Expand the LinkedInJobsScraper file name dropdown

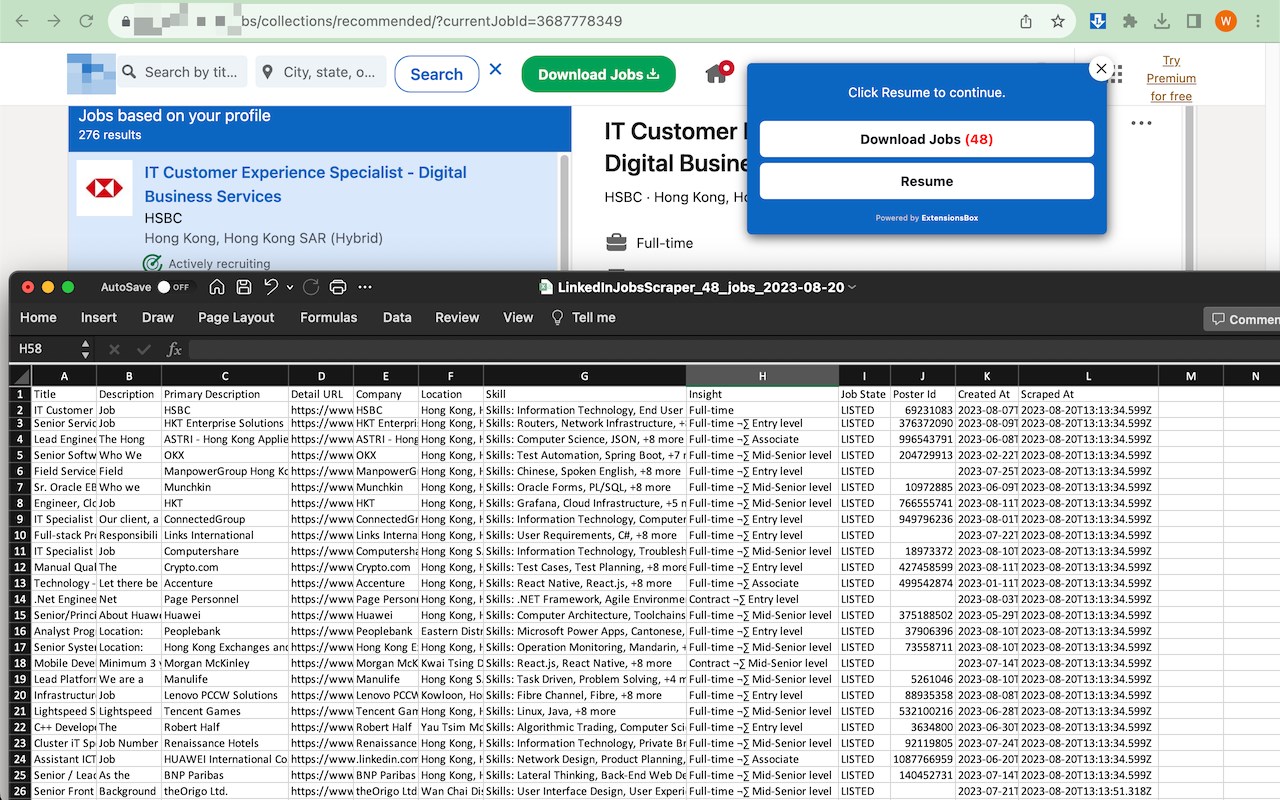pos(852,287)
